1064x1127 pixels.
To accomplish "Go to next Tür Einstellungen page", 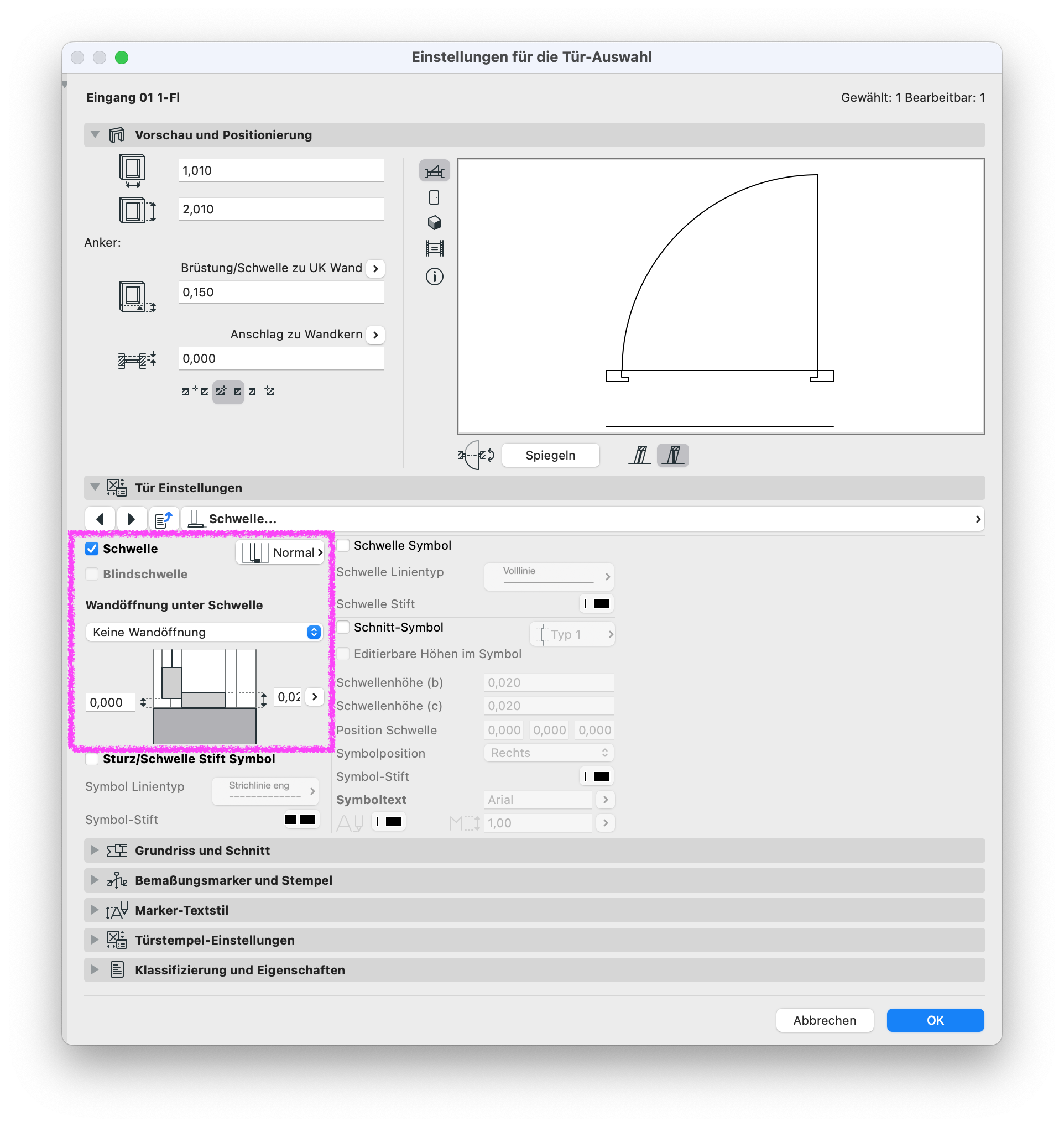I will tap(132, 519).
